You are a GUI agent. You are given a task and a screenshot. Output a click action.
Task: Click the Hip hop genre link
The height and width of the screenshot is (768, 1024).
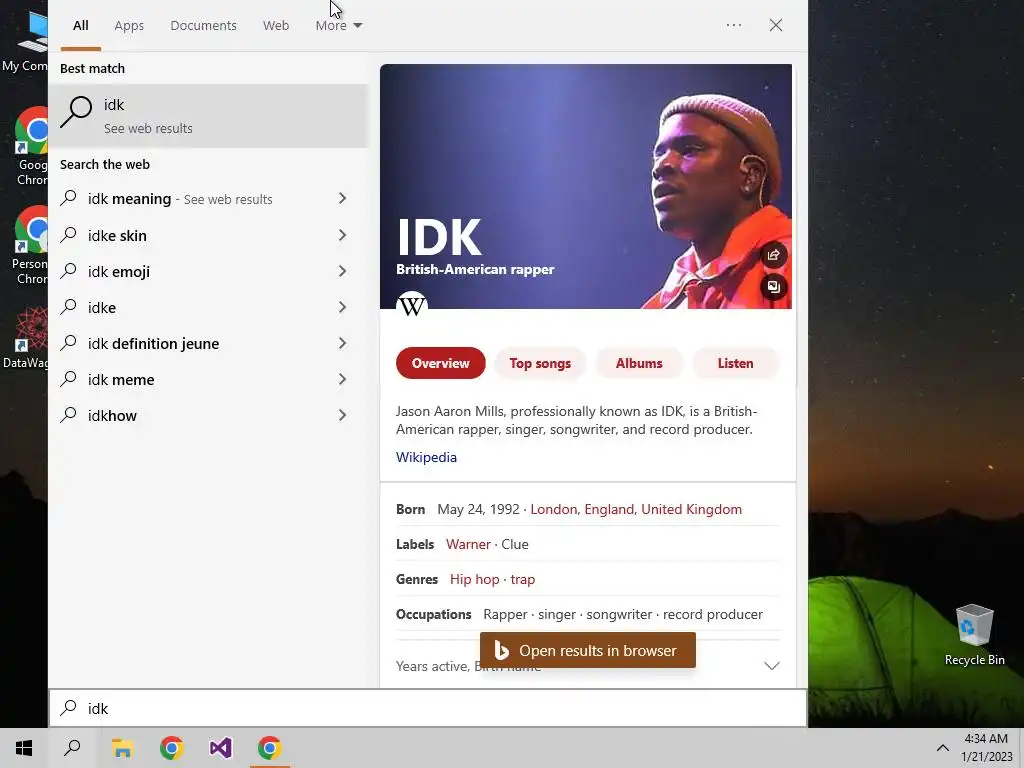coord(475,579)
